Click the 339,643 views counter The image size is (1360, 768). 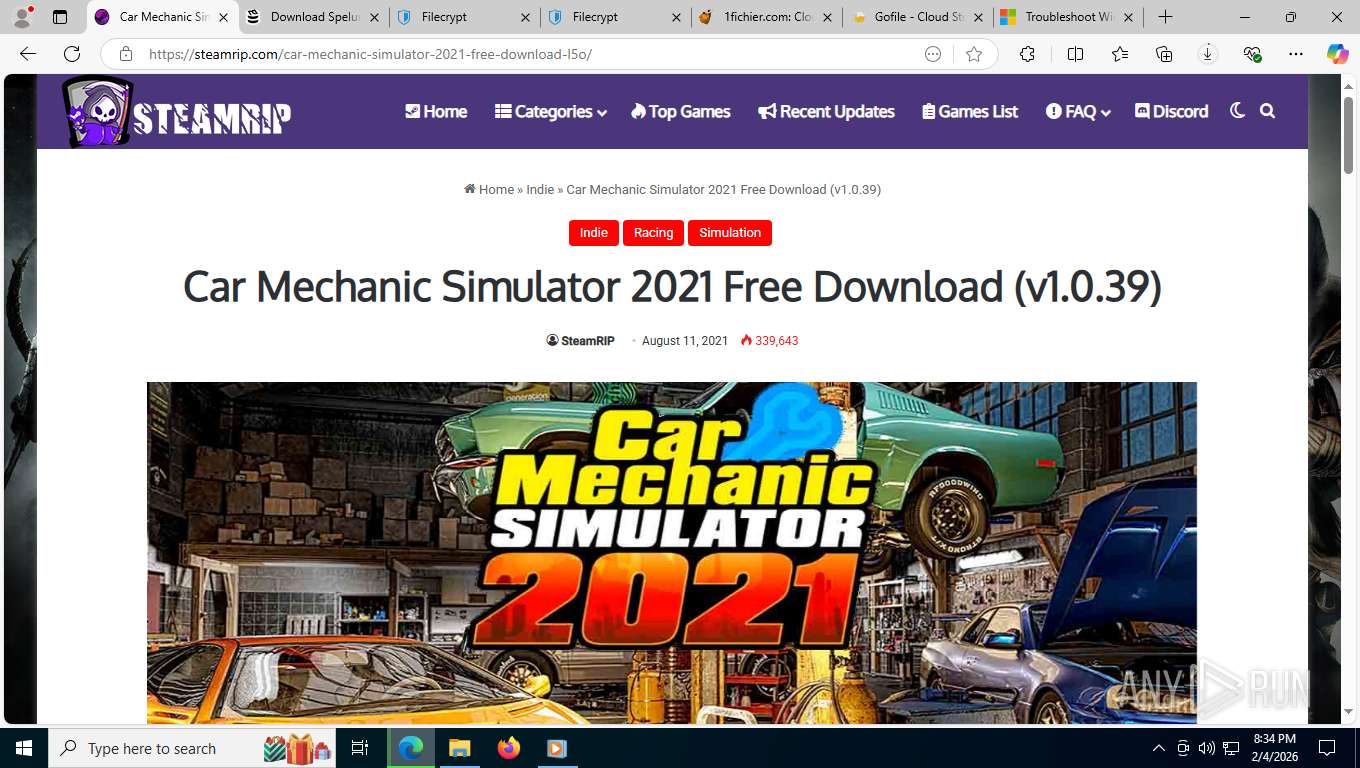(769, 341)
